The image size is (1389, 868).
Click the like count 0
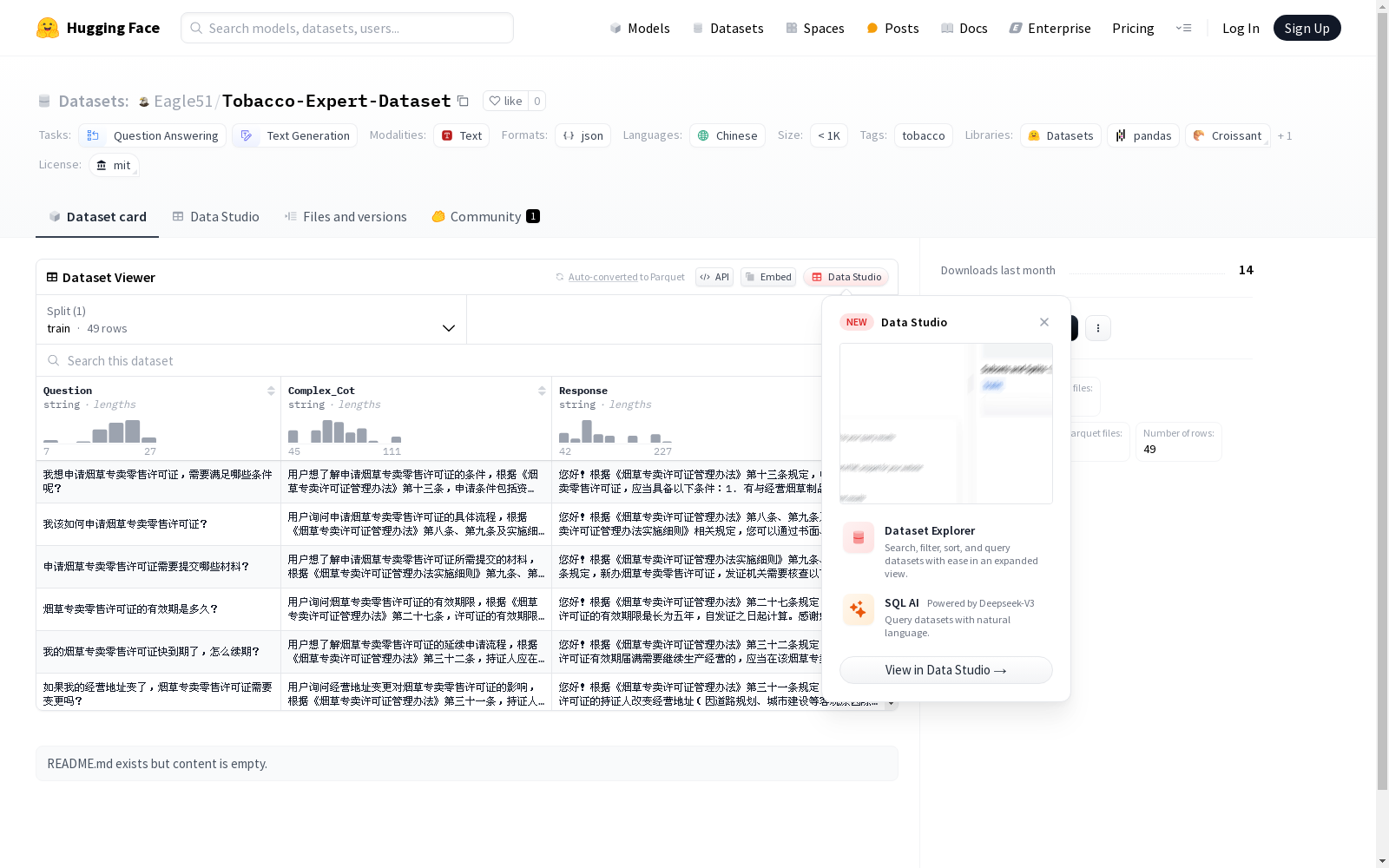(x=537, y=101)
